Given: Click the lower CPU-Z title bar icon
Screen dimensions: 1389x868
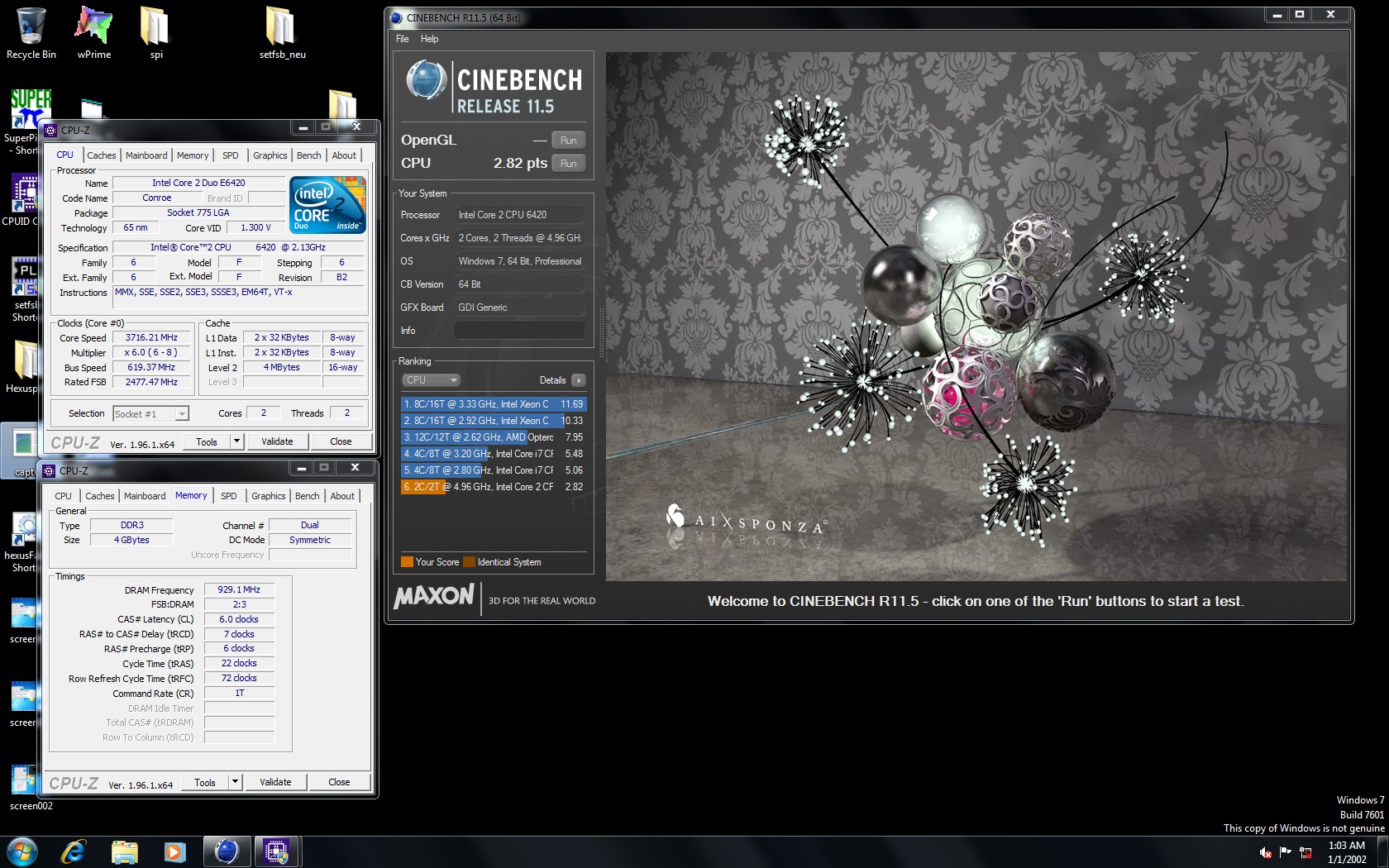Looking at the screenshot, I should click(x=49, y=470).
